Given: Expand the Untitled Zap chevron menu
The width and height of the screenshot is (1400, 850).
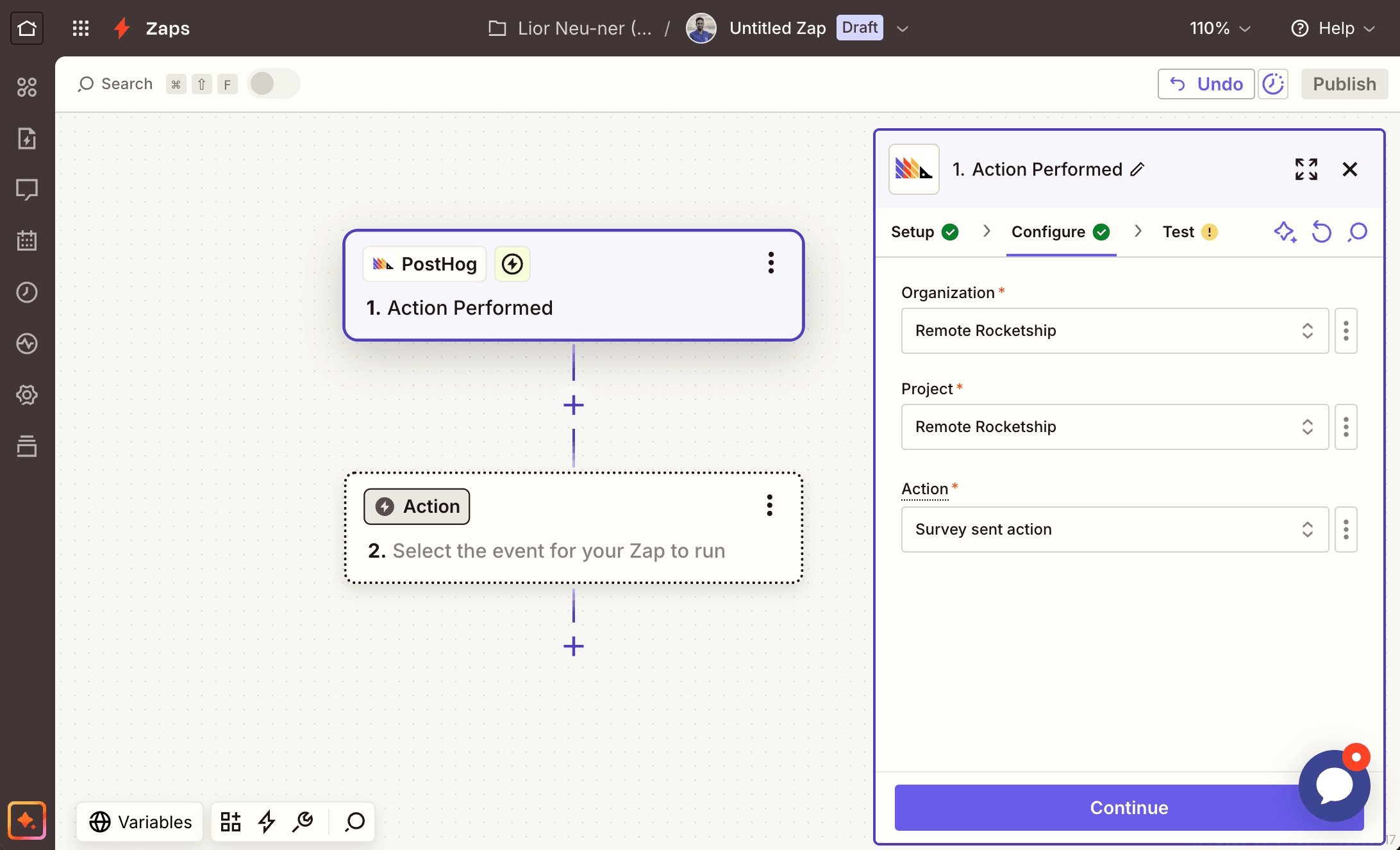Looking at the screenshot, I should [x=903, y=29].
